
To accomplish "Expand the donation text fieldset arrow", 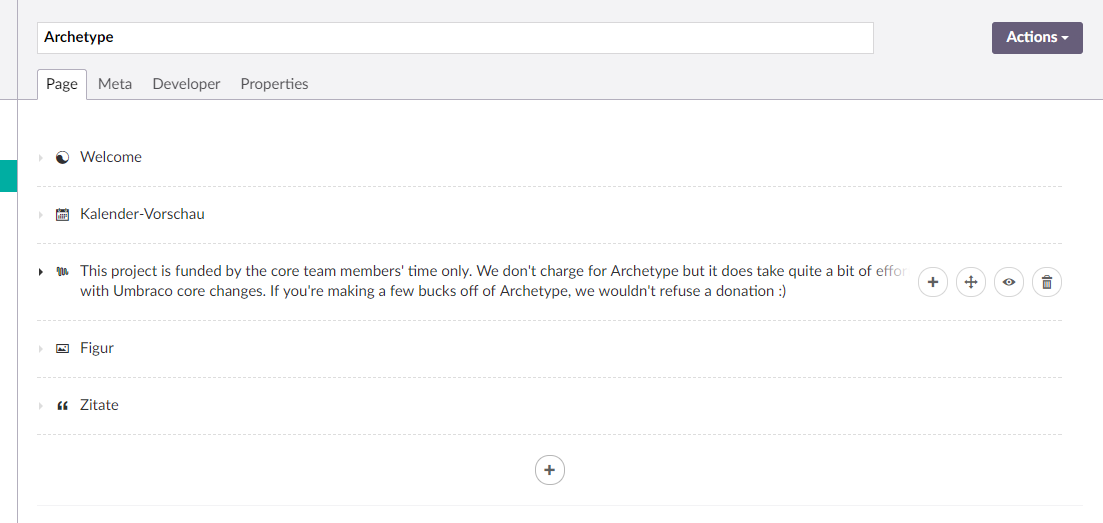I will (x=41, y=272).
